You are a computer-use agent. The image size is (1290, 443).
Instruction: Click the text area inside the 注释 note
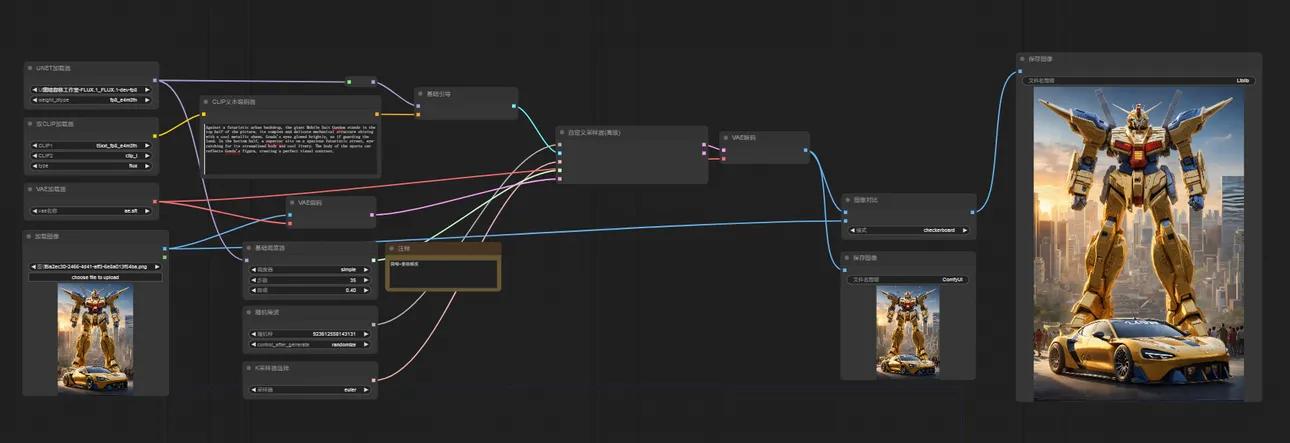(x=442, y=274)
